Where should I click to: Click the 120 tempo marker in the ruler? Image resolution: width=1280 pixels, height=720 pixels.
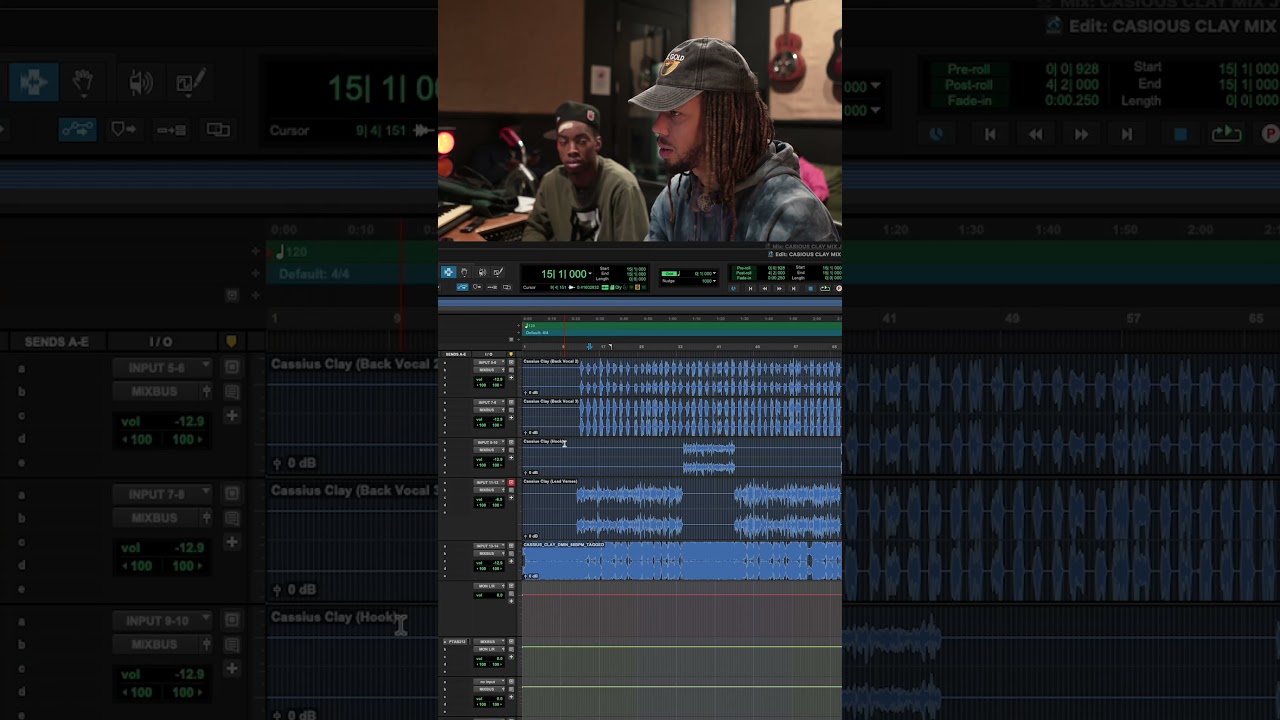click(530, 326)
